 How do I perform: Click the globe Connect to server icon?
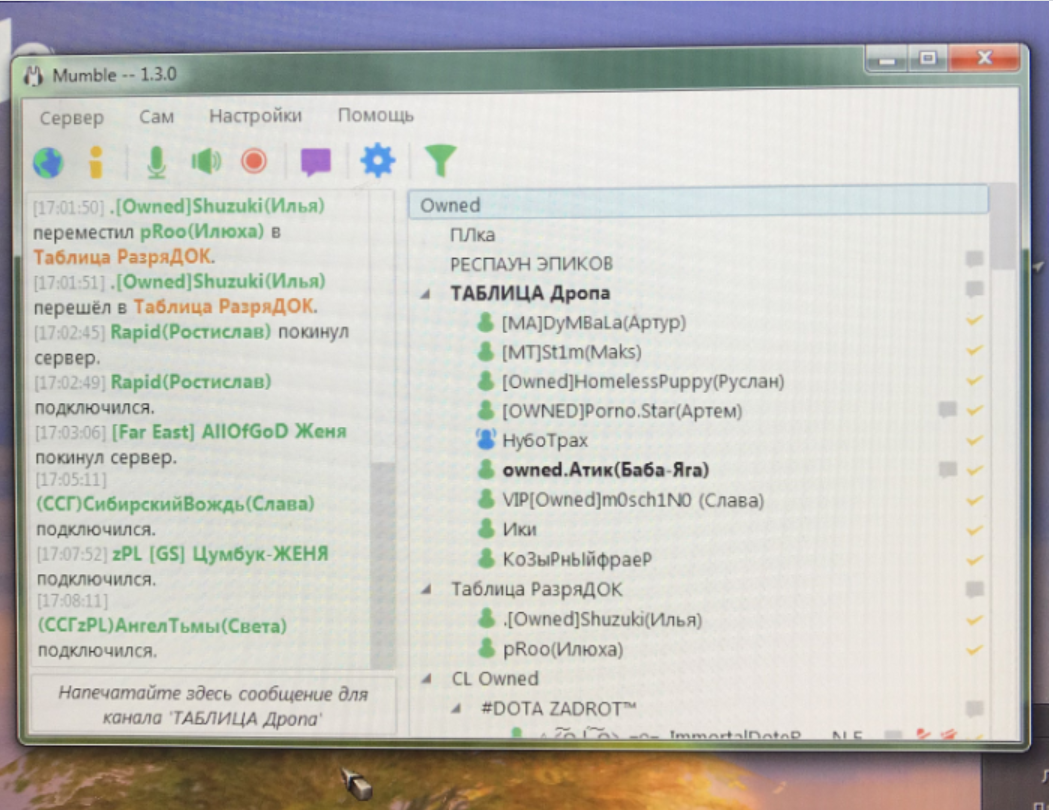click(x=47, y=161)
